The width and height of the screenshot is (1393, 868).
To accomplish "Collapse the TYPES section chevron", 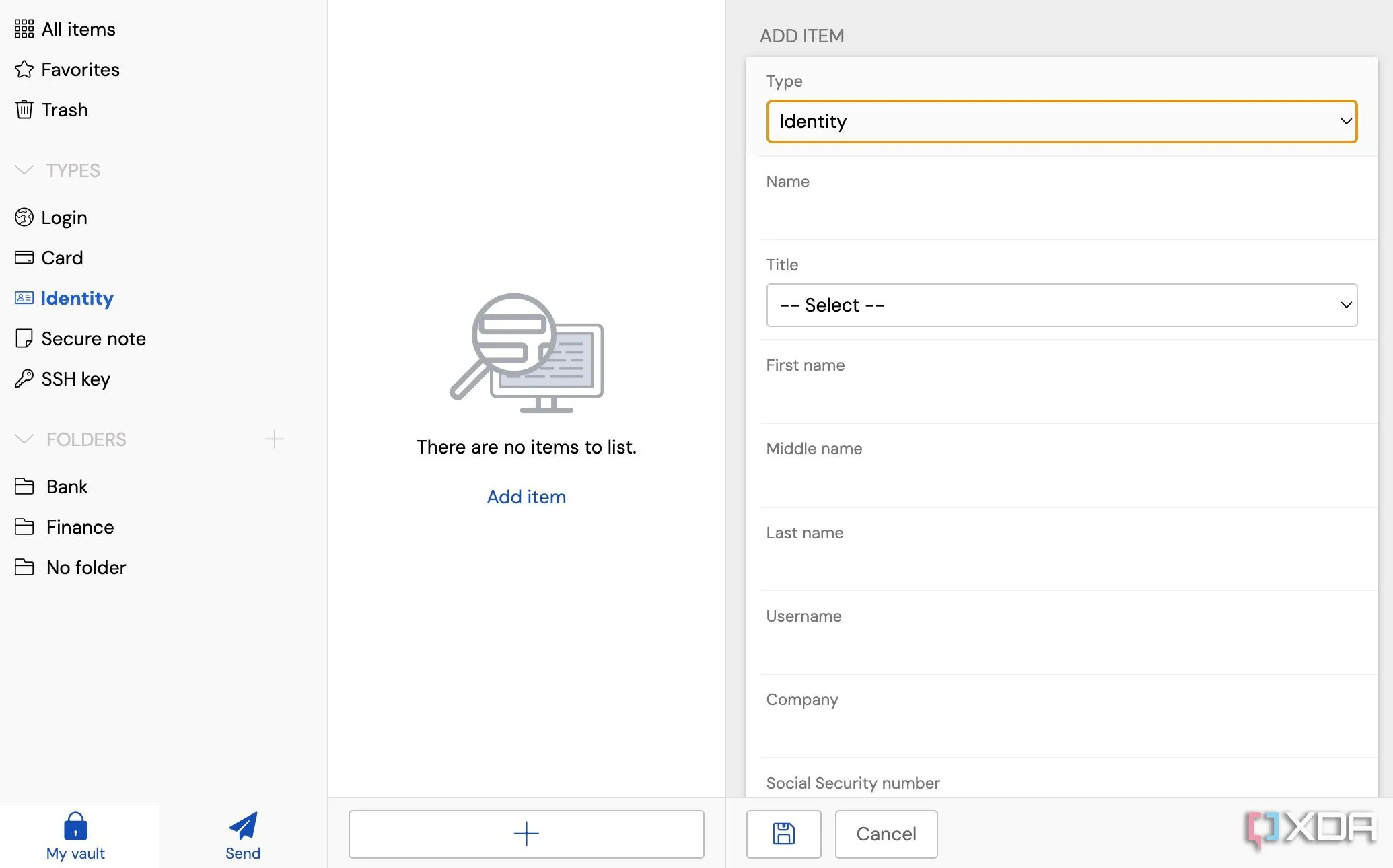I will tap(24, 170).
